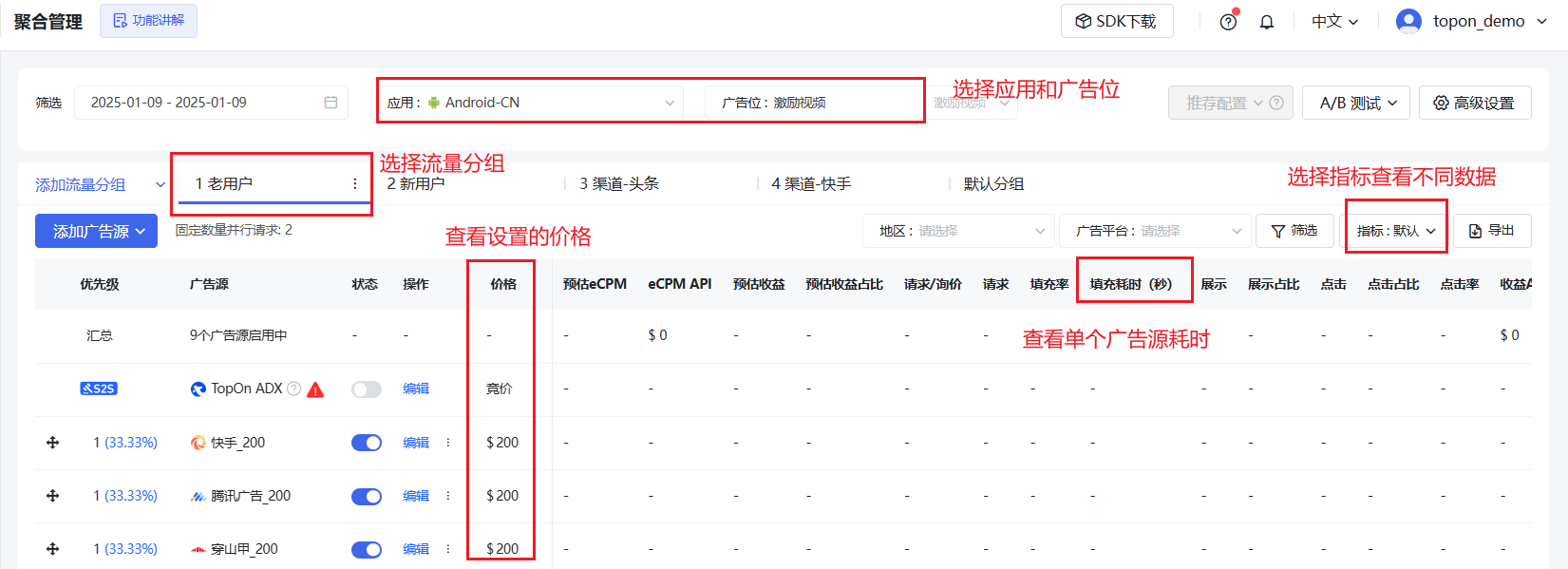Disable the 穿山甲_200 ad source switch
1568x569 pixels.
point(367,549)
